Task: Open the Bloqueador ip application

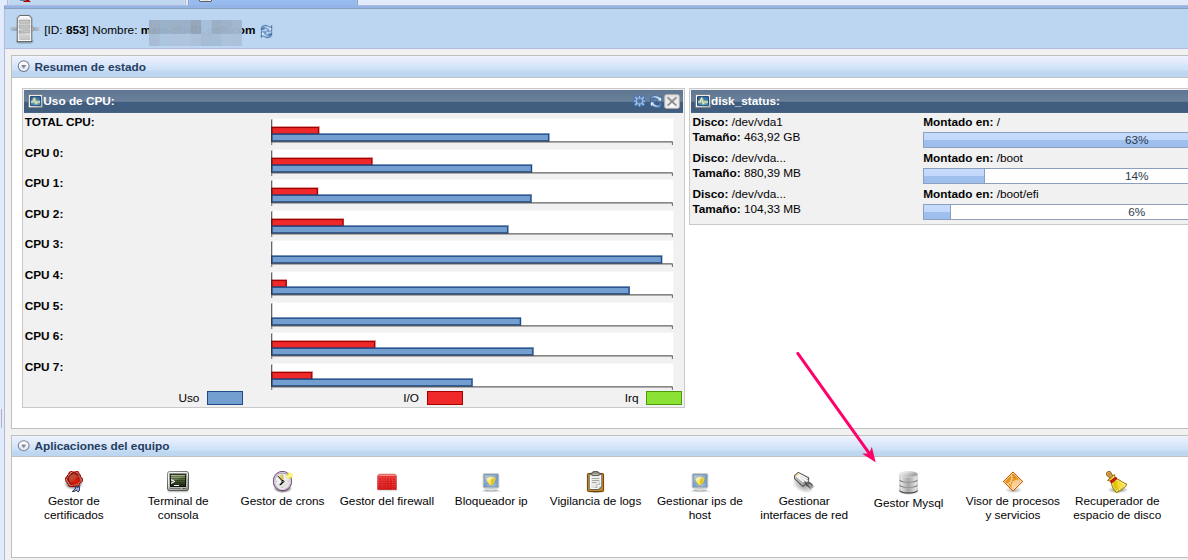Action: coord(491,482)
